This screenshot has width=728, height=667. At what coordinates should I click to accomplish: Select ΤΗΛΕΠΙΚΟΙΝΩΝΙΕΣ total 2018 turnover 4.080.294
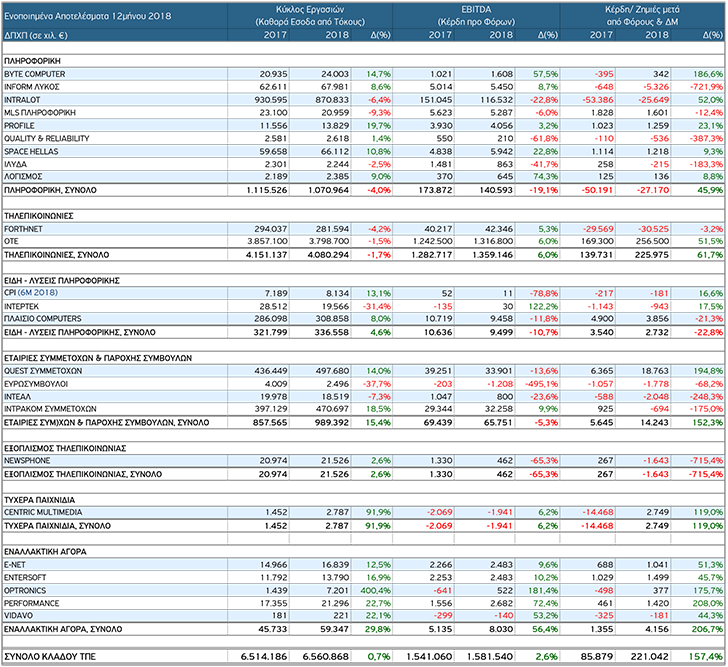click(329, 255)
